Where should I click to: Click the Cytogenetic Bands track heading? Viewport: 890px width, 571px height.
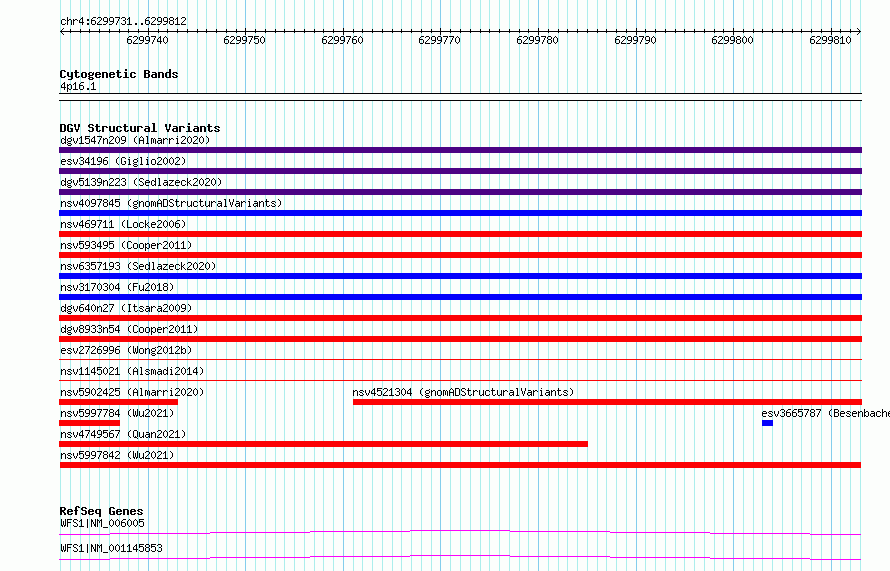[x=119, y=74]
